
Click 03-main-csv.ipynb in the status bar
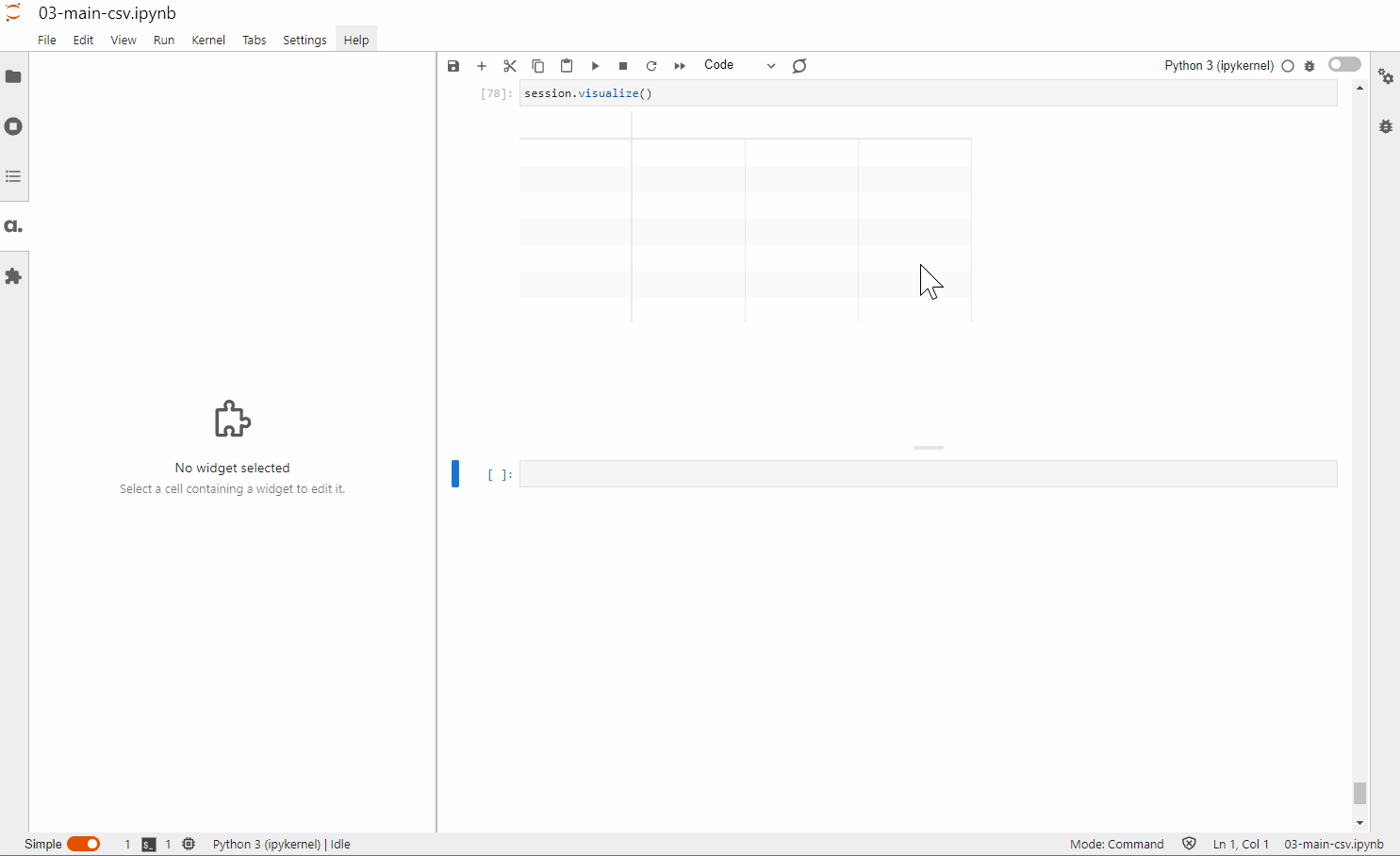pos(1334,844)
